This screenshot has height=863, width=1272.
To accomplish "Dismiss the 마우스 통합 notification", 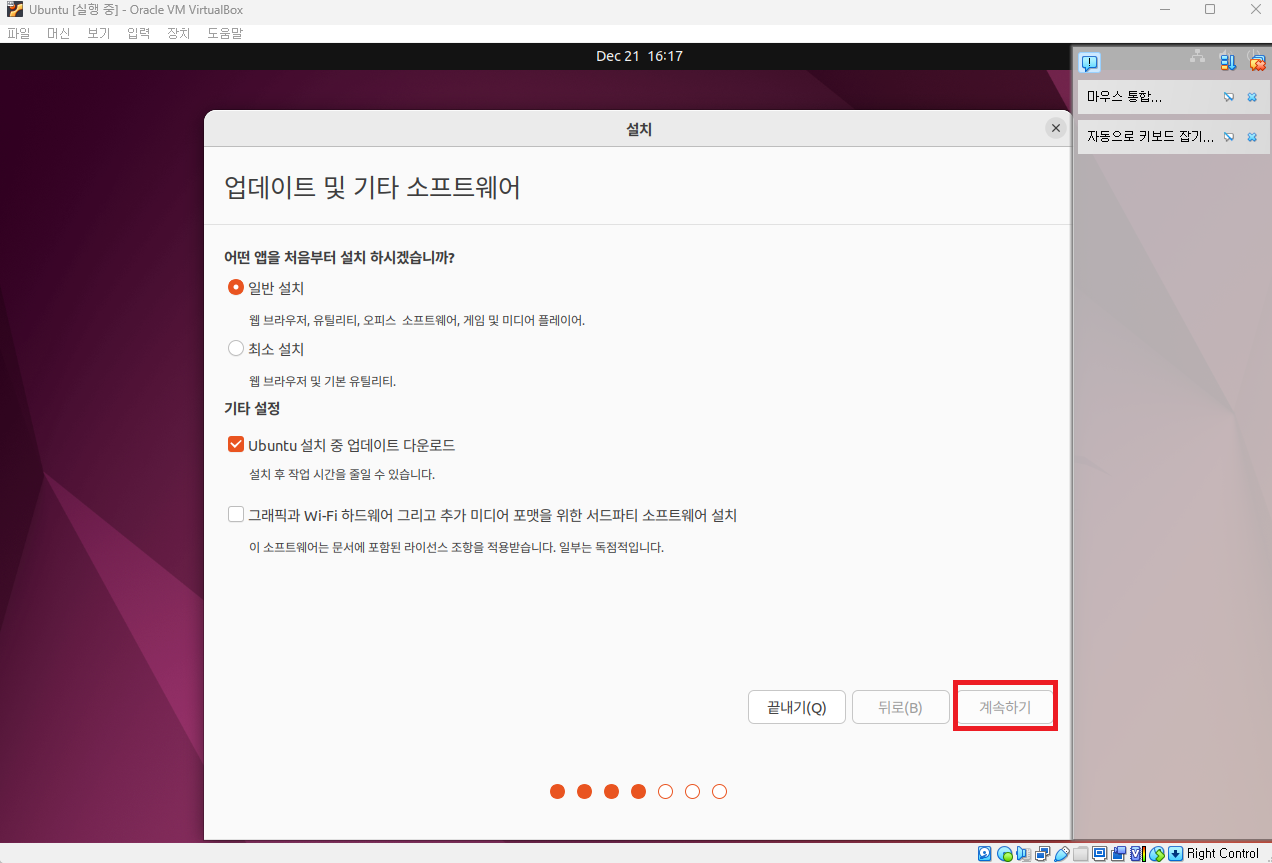I will click(x=1252, y=97).
